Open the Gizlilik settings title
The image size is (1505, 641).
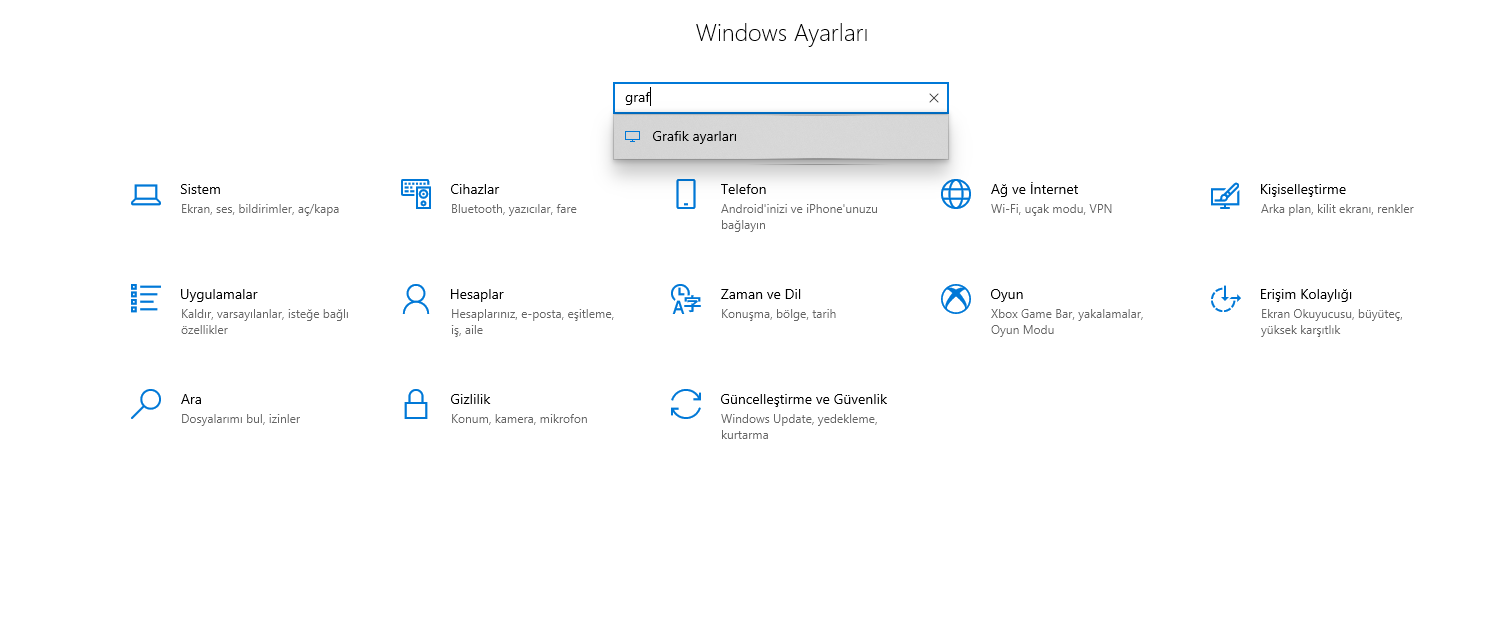click(x=470, y=399)
